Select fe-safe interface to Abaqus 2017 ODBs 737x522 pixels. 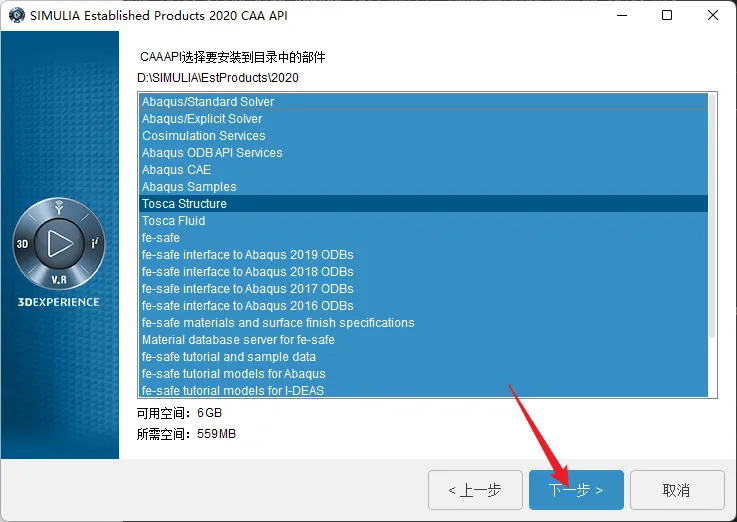[423, 288]
